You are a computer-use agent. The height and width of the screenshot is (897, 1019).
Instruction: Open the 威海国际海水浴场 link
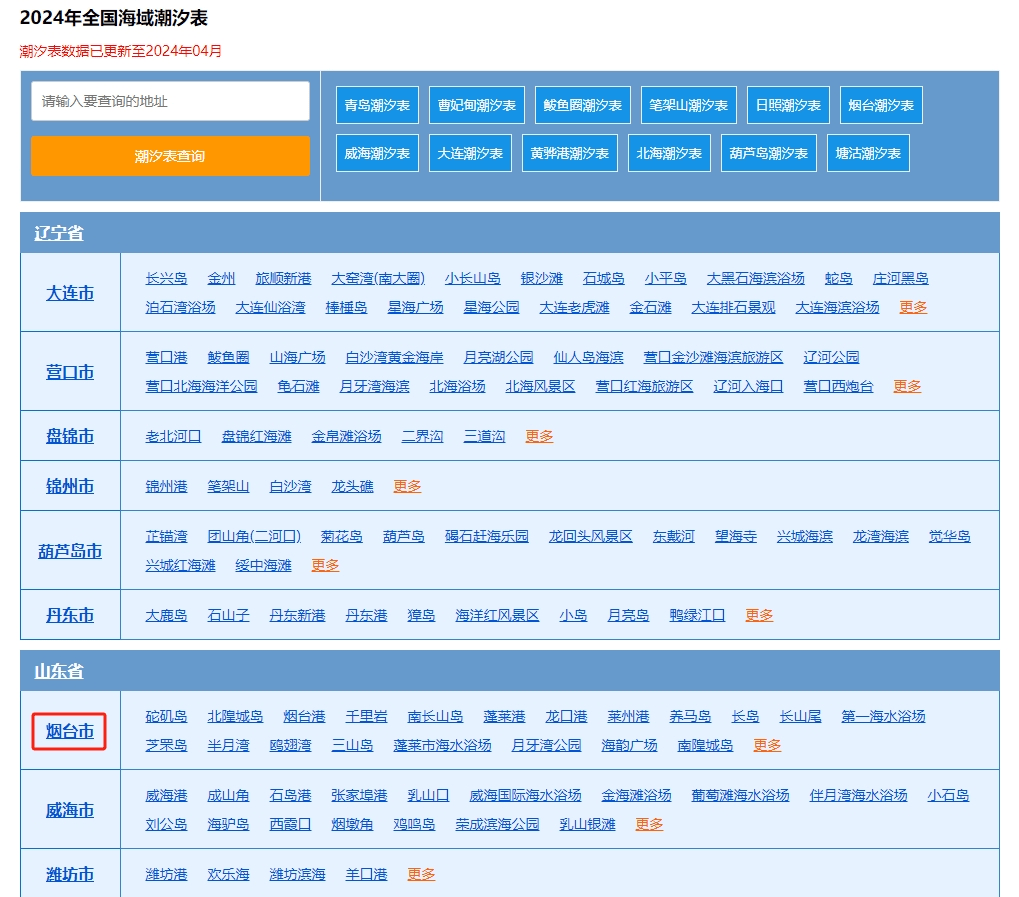point(525,795)
